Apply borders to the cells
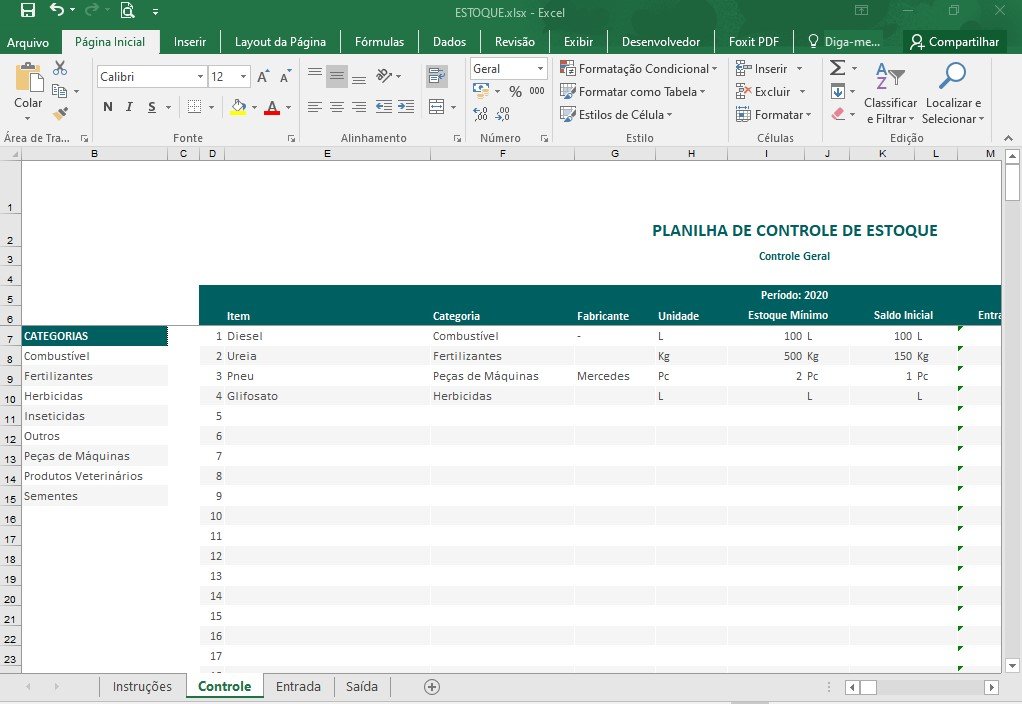The image size is (1022, 704). coord(194,107)
